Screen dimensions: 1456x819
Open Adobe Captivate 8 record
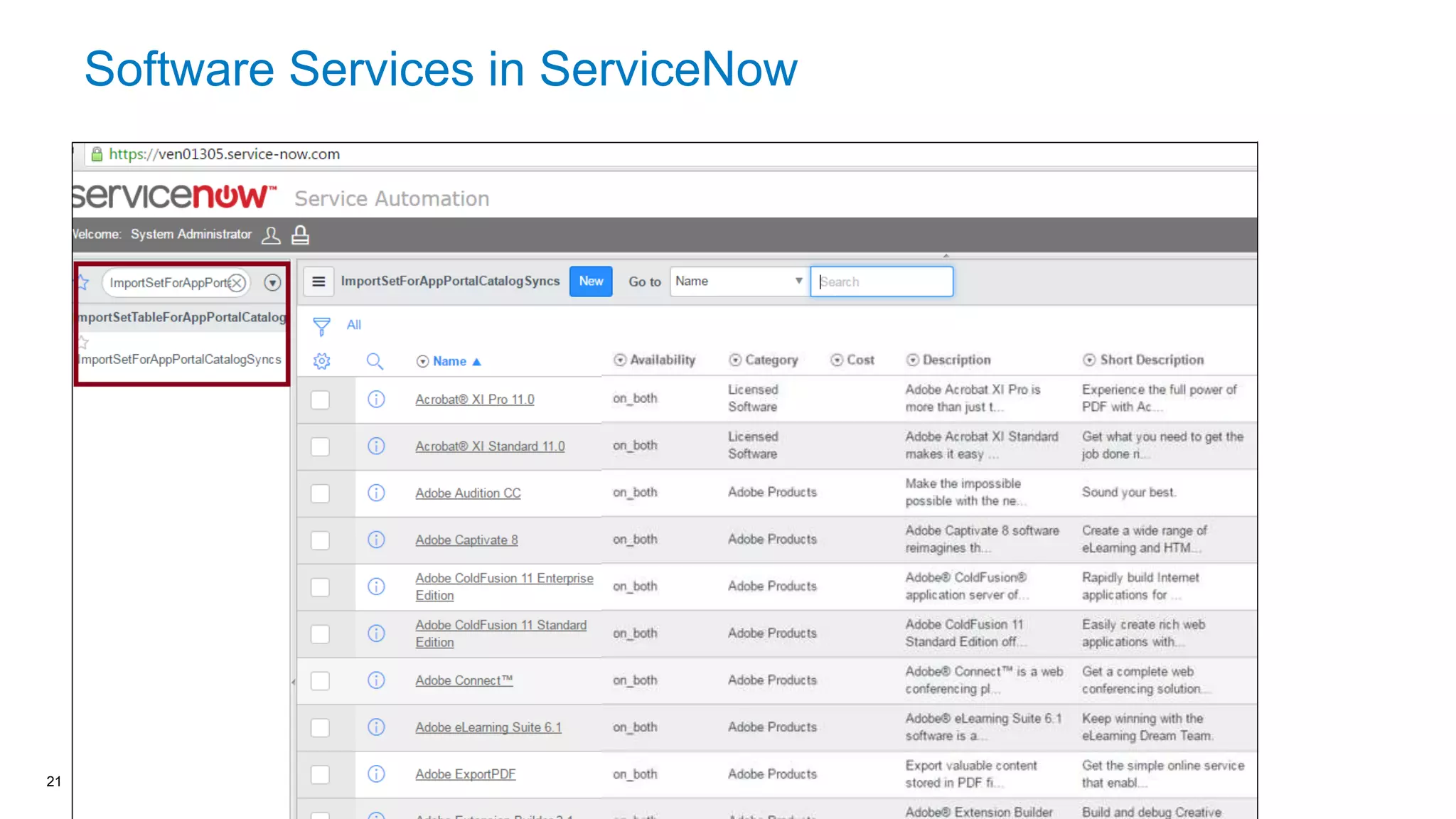pos(466,540)
